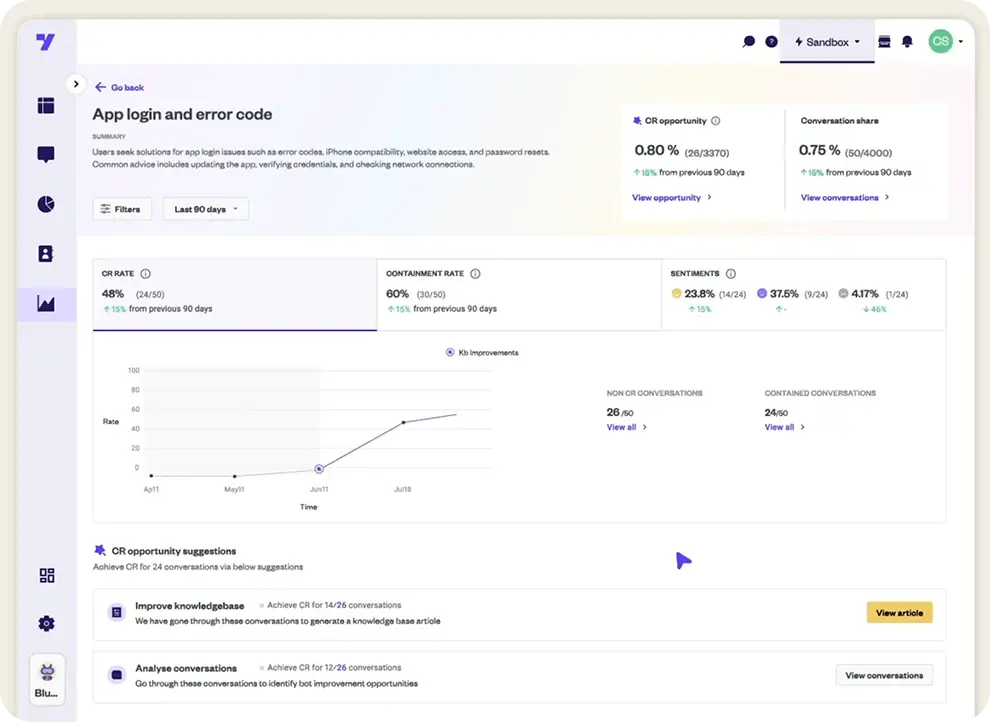Click the circled data point on the chart

click(319, 468)
